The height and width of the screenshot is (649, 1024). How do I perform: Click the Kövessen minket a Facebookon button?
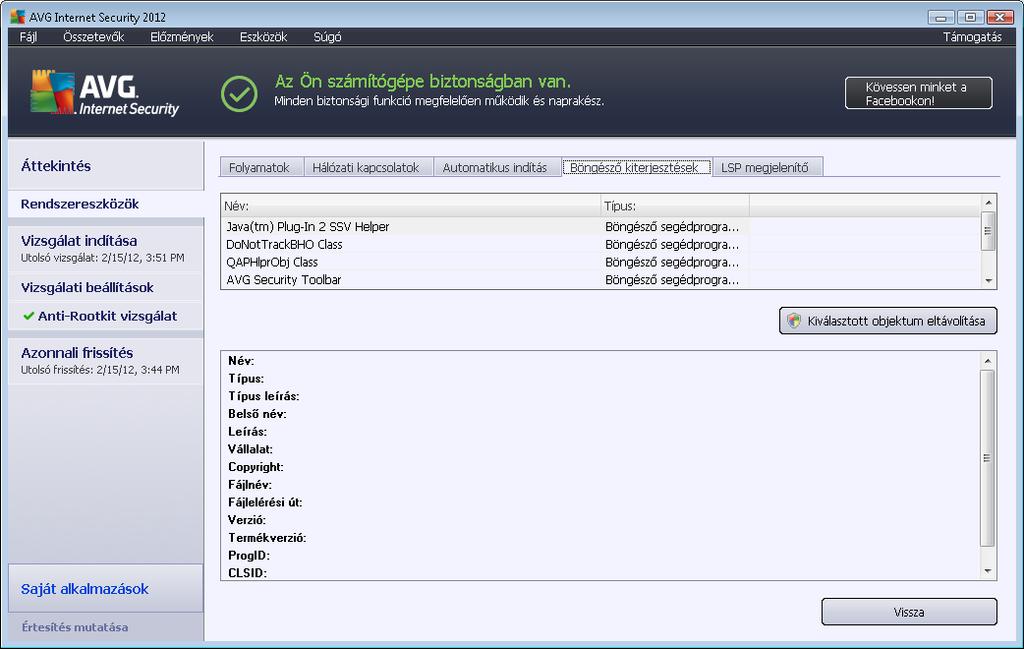point(918,93)
